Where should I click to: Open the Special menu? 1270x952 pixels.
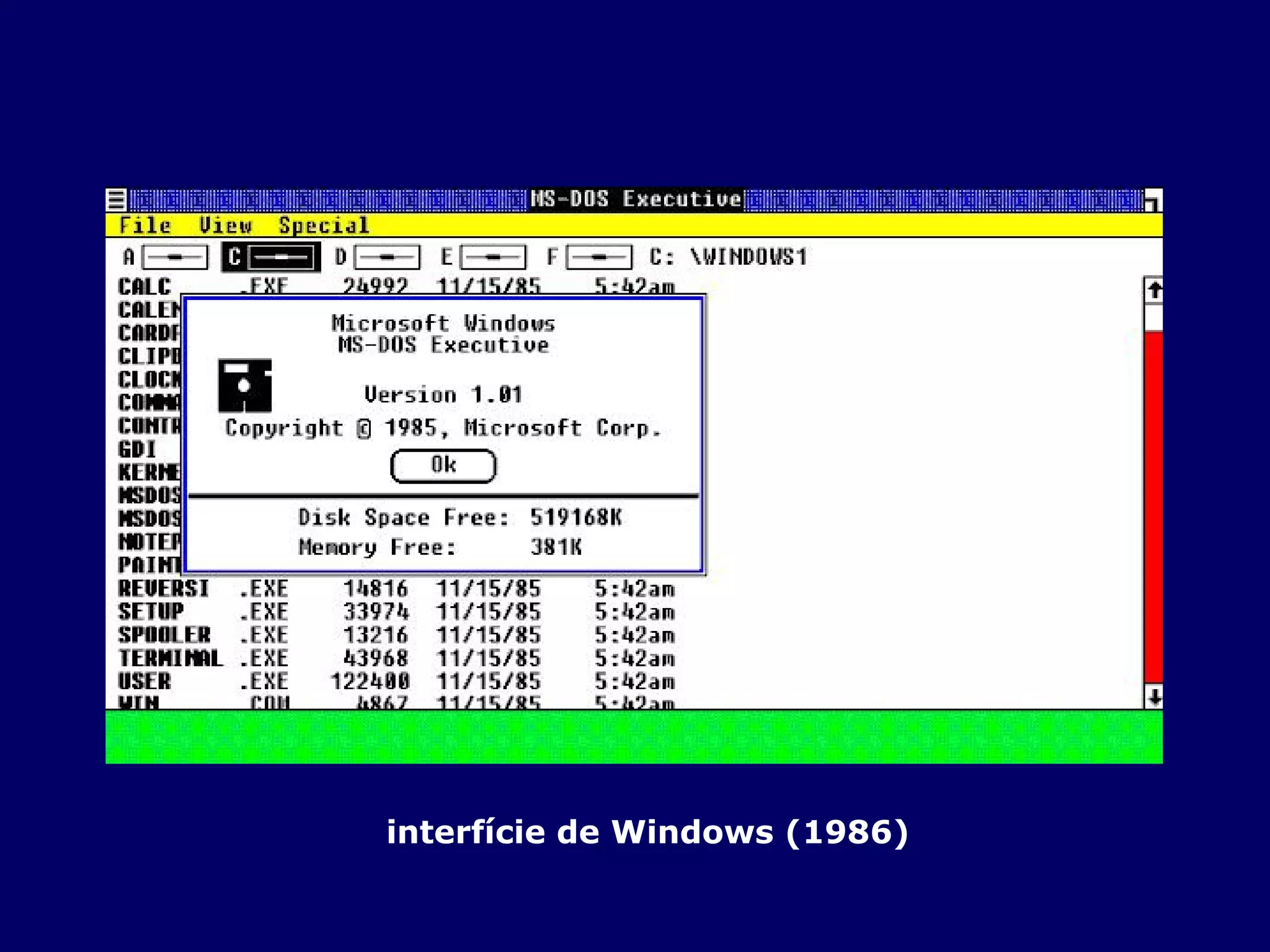tap(324, 226)
